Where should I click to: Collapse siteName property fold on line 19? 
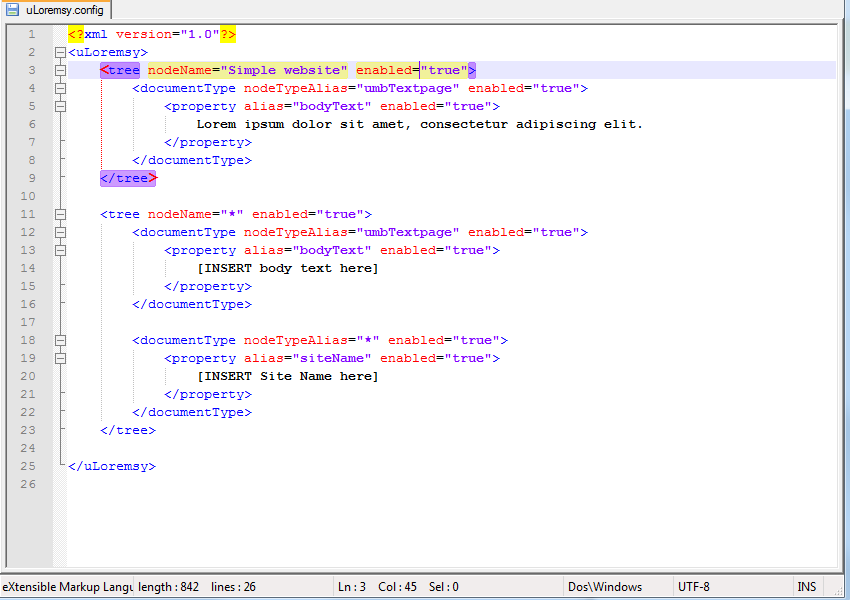point(60,358)
